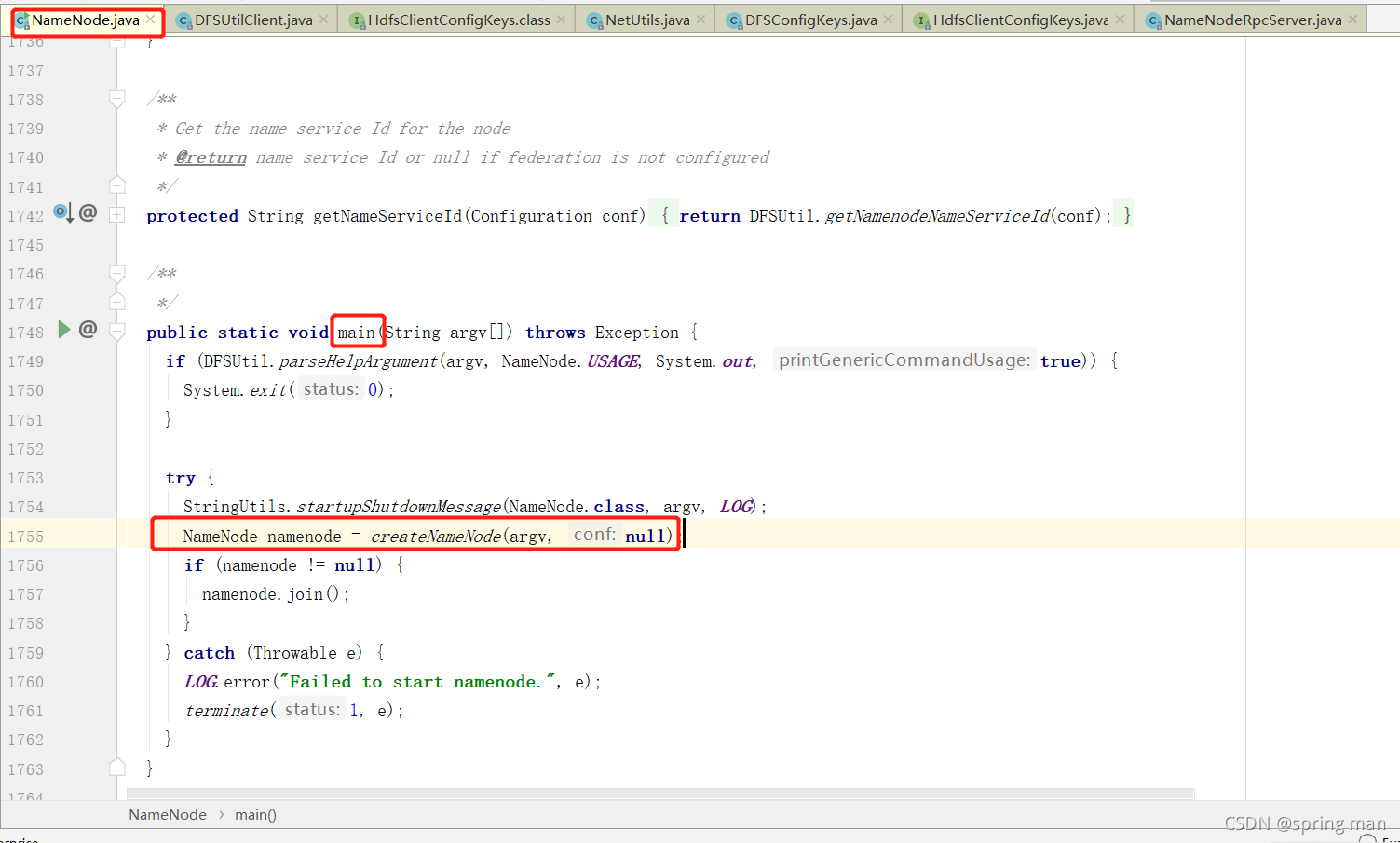Close the DFSUtilClient.java tab
The image size is (1400, 843).
tap(323, 20)
